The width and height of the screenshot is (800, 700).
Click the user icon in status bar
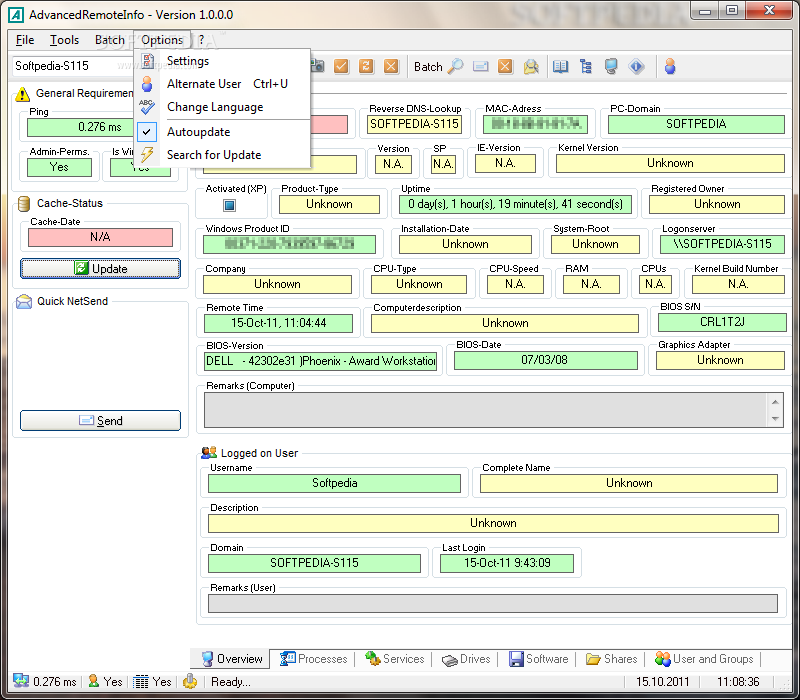click(93, 681)
